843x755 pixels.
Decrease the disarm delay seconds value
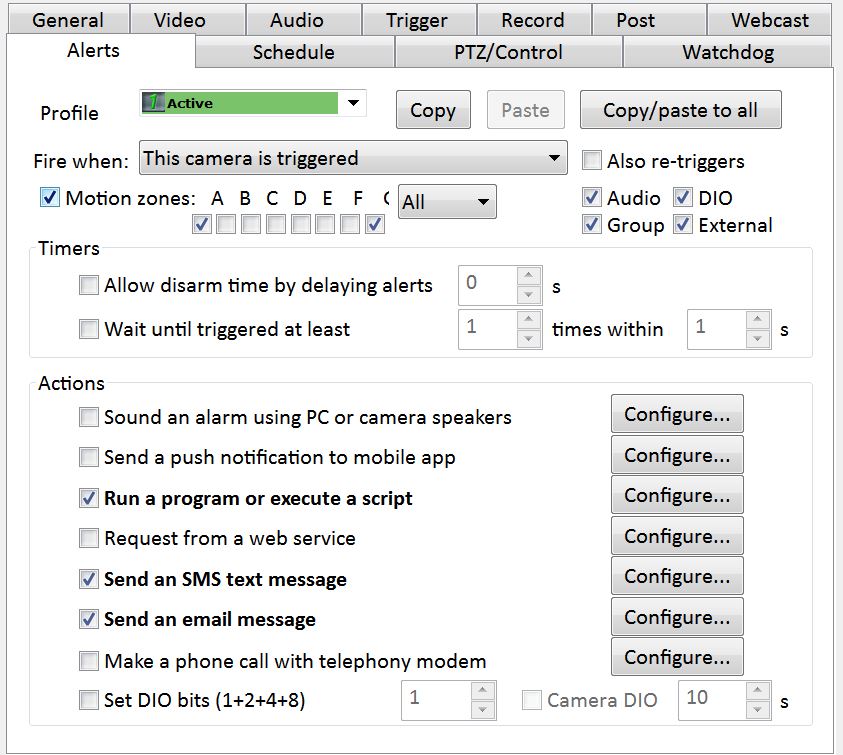pyautogui.click(x=529, y=295)
